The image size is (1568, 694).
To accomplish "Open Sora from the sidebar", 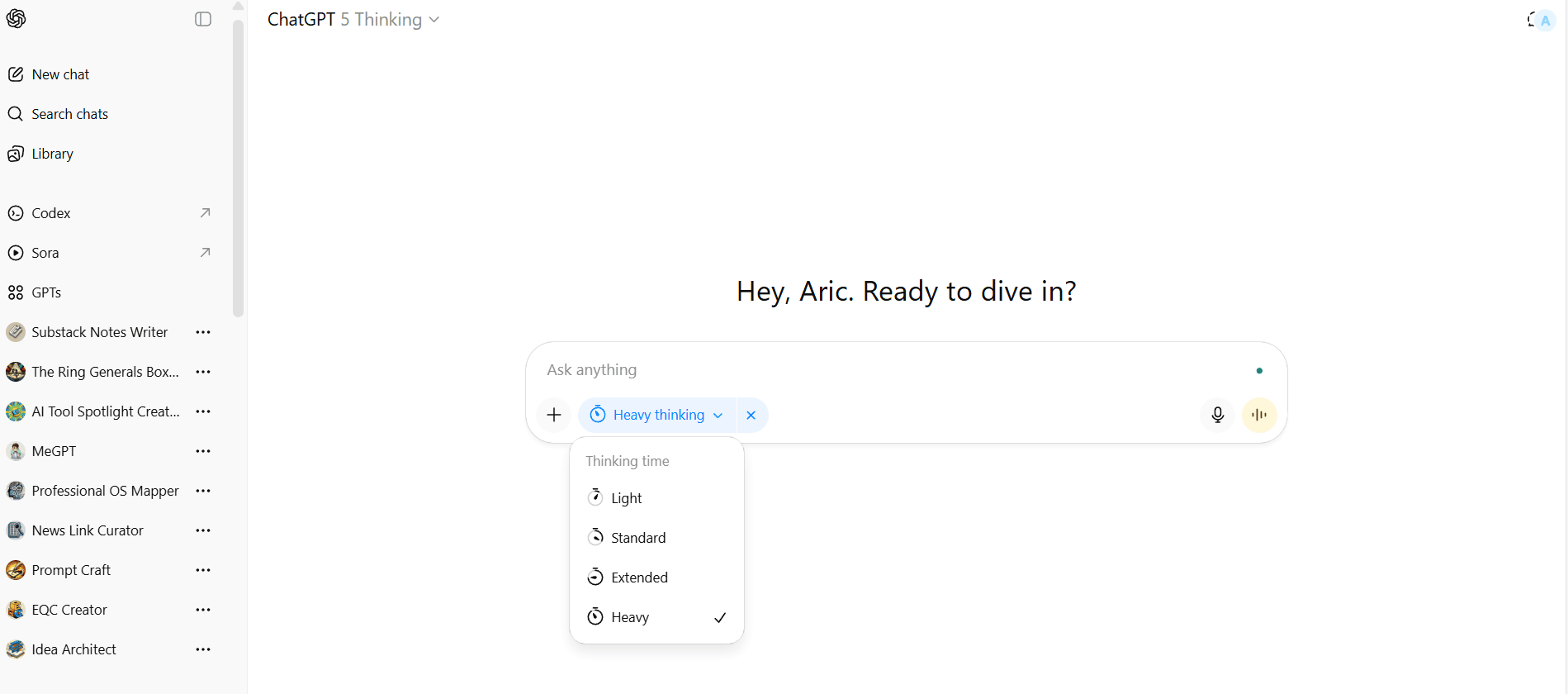I will tap(45, 253).
